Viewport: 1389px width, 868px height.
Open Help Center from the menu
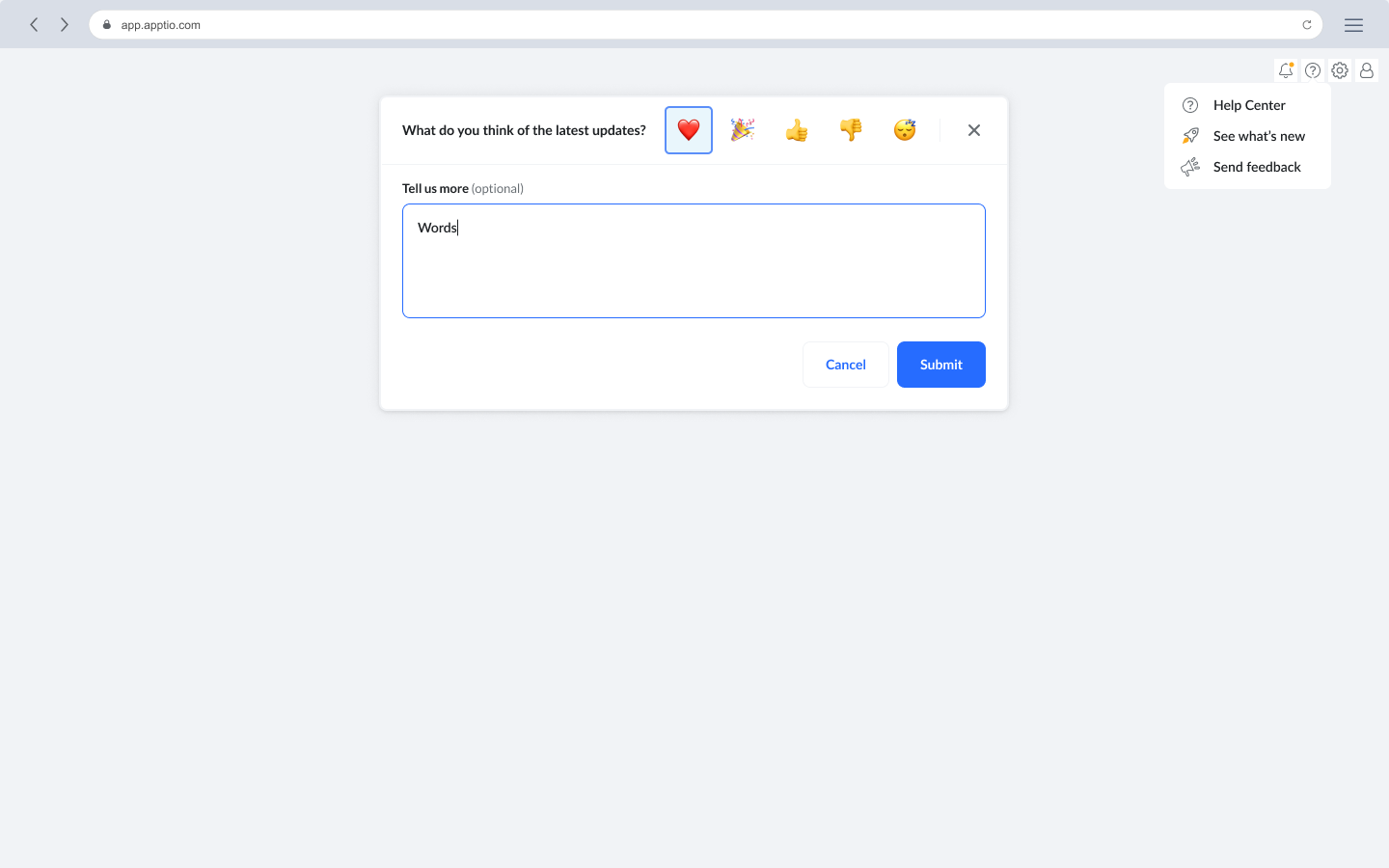tap(1248, 105)
